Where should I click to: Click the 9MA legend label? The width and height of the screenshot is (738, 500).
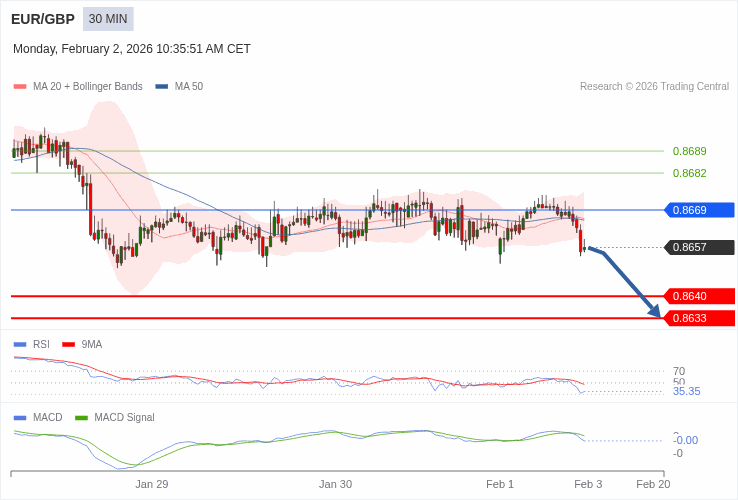click(92, 345)
